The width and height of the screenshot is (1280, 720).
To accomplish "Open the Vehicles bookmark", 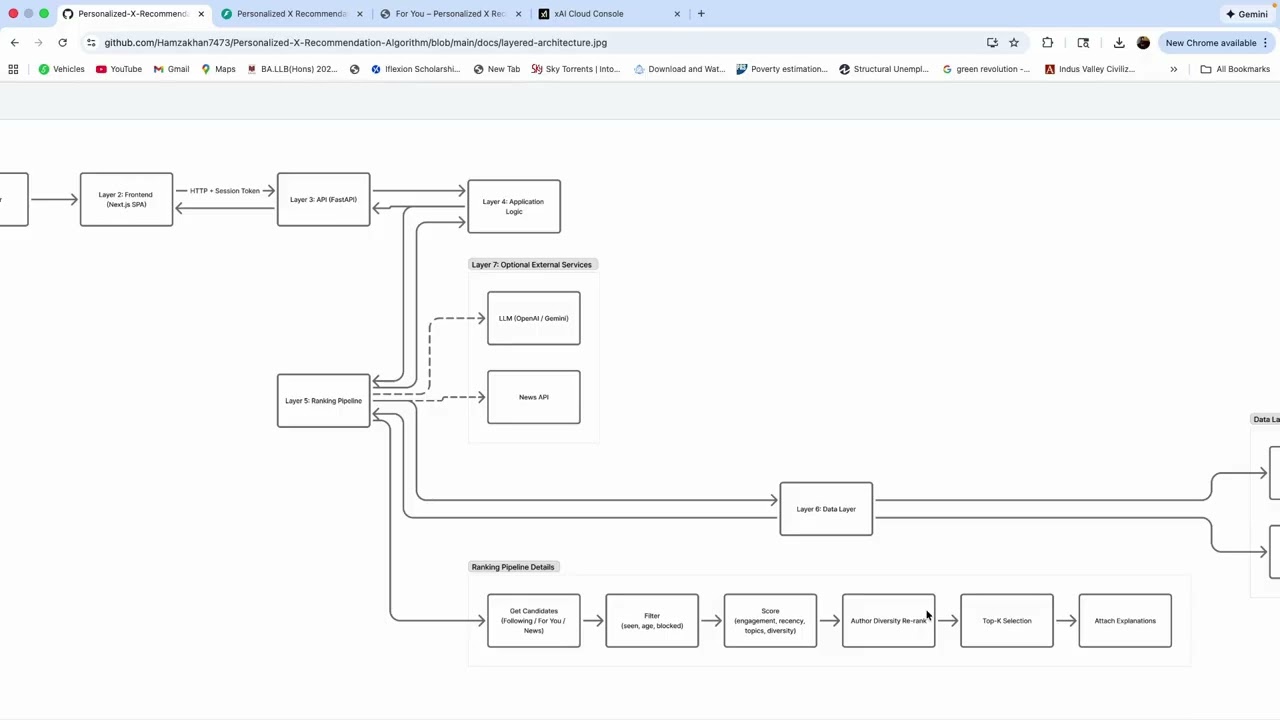I will point(61,69).
